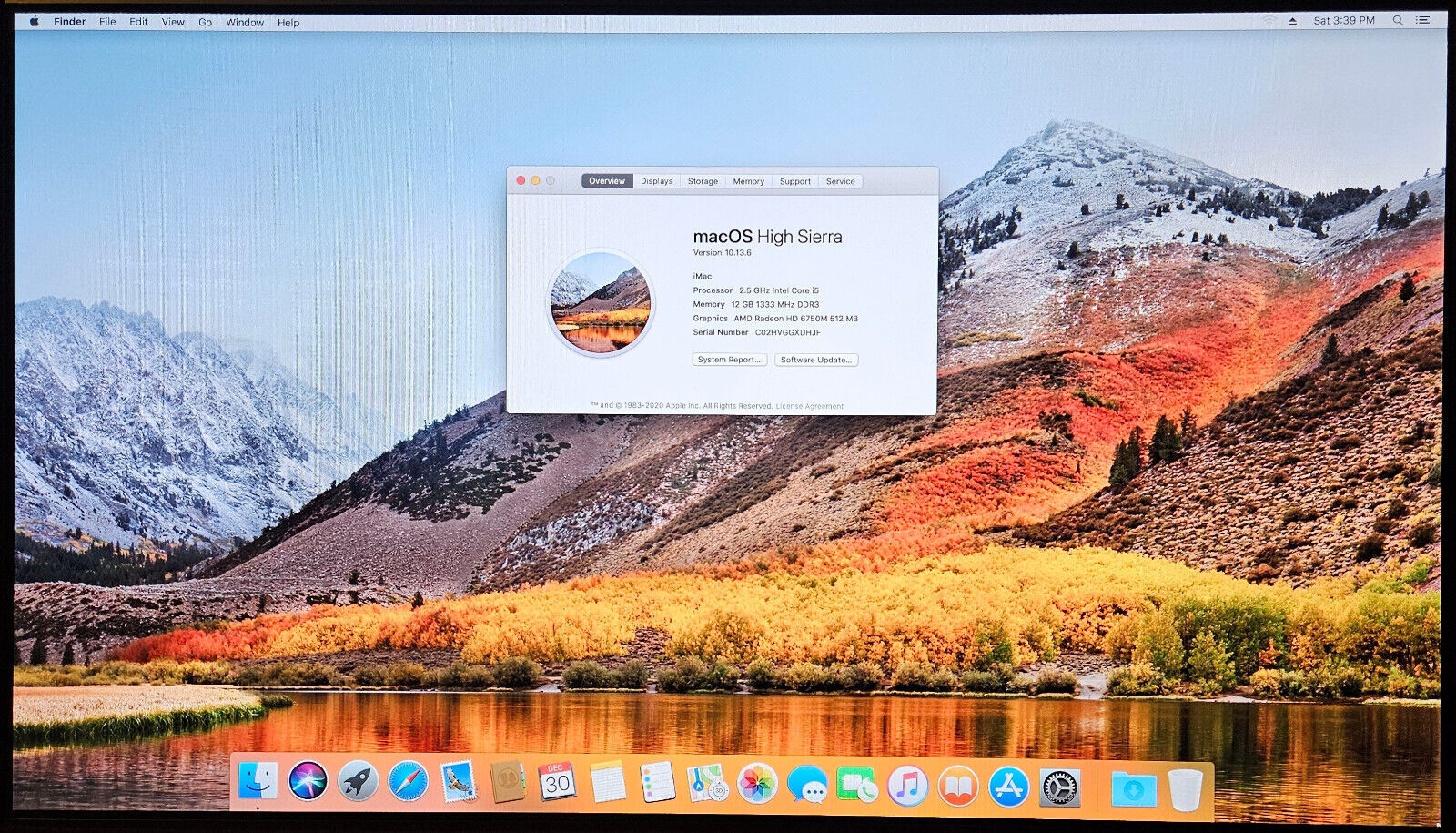This screenshot has height=833, width=1456.
Task: Click the iMac model name text
Action: point(703,276)
